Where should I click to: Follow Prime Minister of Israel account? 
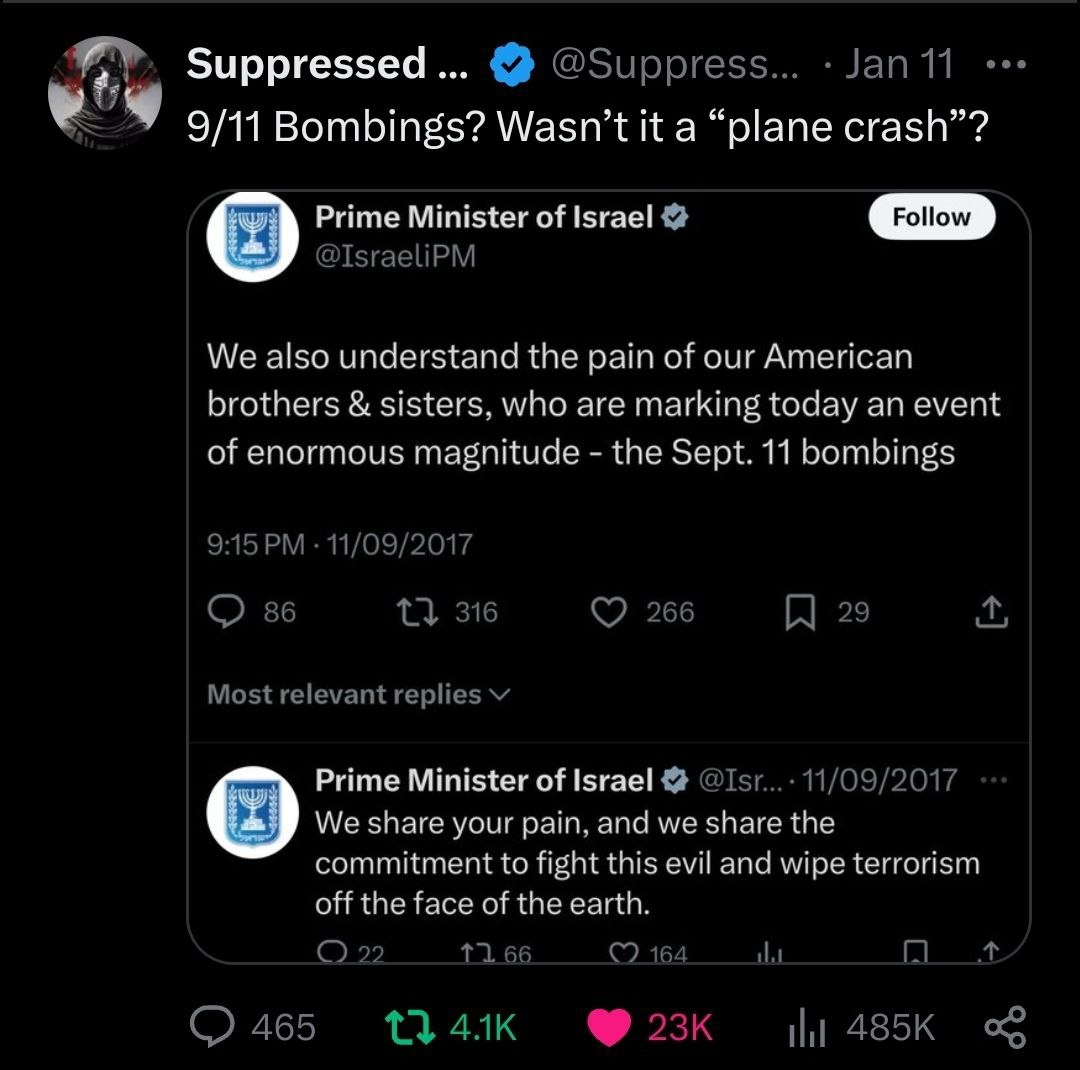[x=931, y=217]
